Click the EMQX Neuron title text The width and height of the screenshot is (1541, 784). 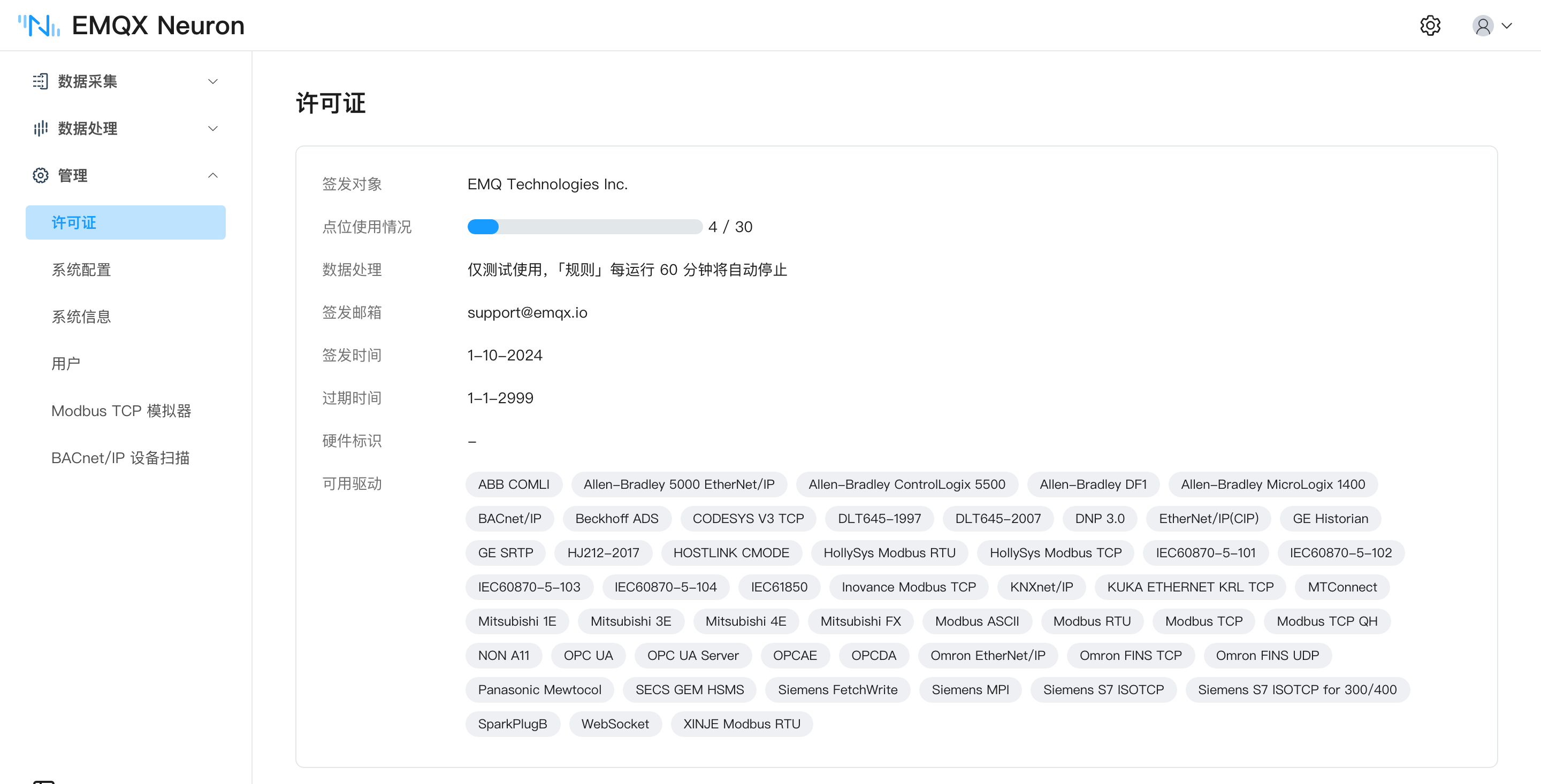[158, 26]
